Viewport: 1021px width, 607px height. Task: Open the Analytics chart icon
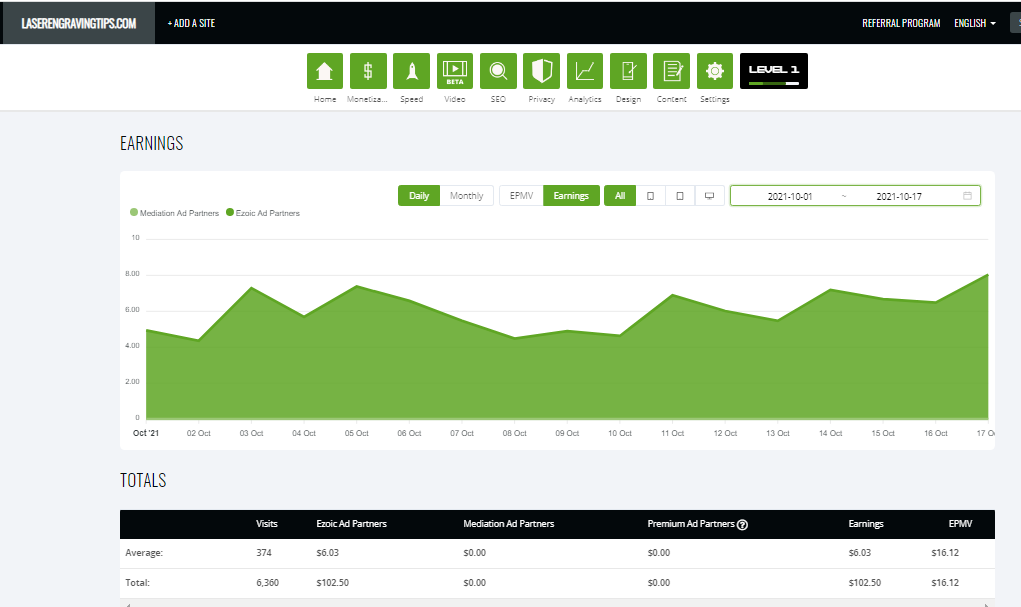pos(585,71)
